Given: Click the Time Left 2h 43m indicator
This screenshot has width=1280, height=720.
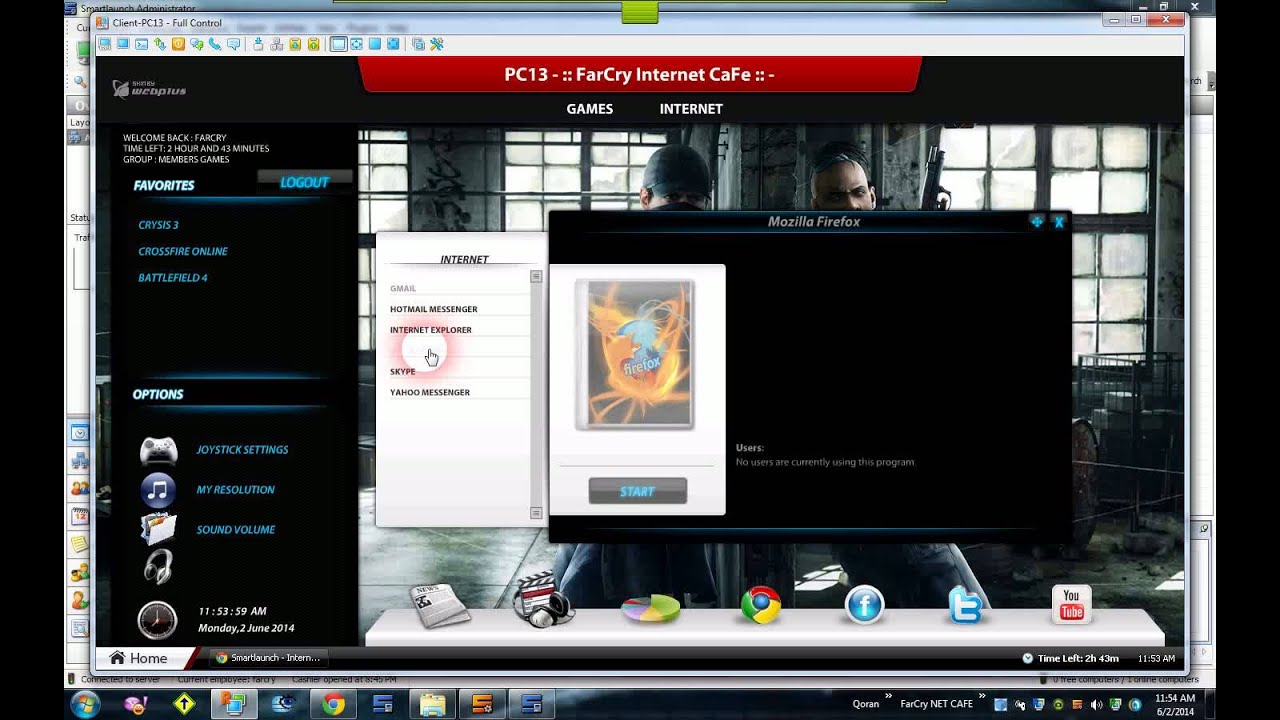Looking at the screenshot, I should pyautogui.click(x=1070, y=658).
